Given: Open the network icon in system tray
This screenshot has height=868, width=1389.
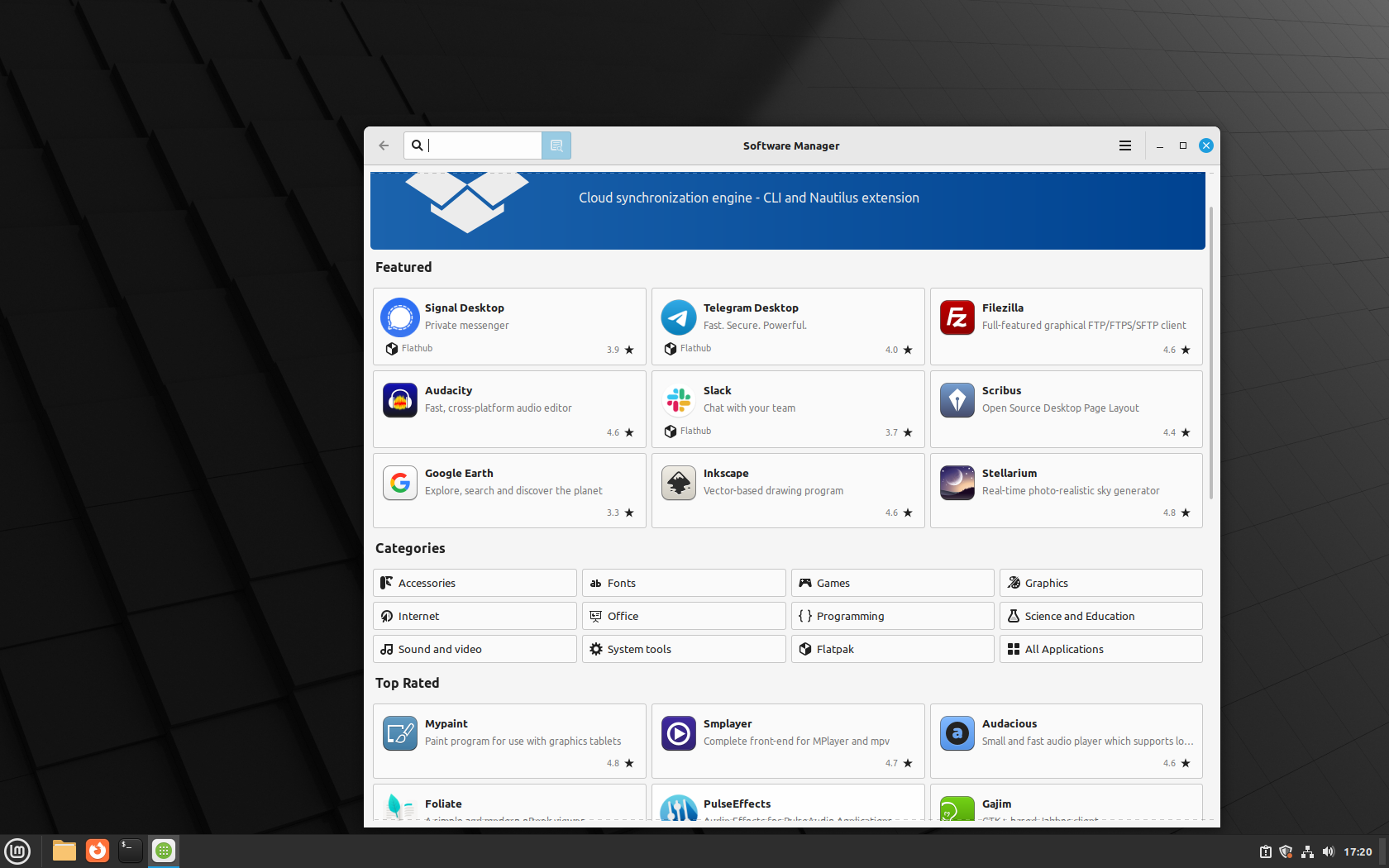Looking at the screenshot, I should click(1307, 851).
